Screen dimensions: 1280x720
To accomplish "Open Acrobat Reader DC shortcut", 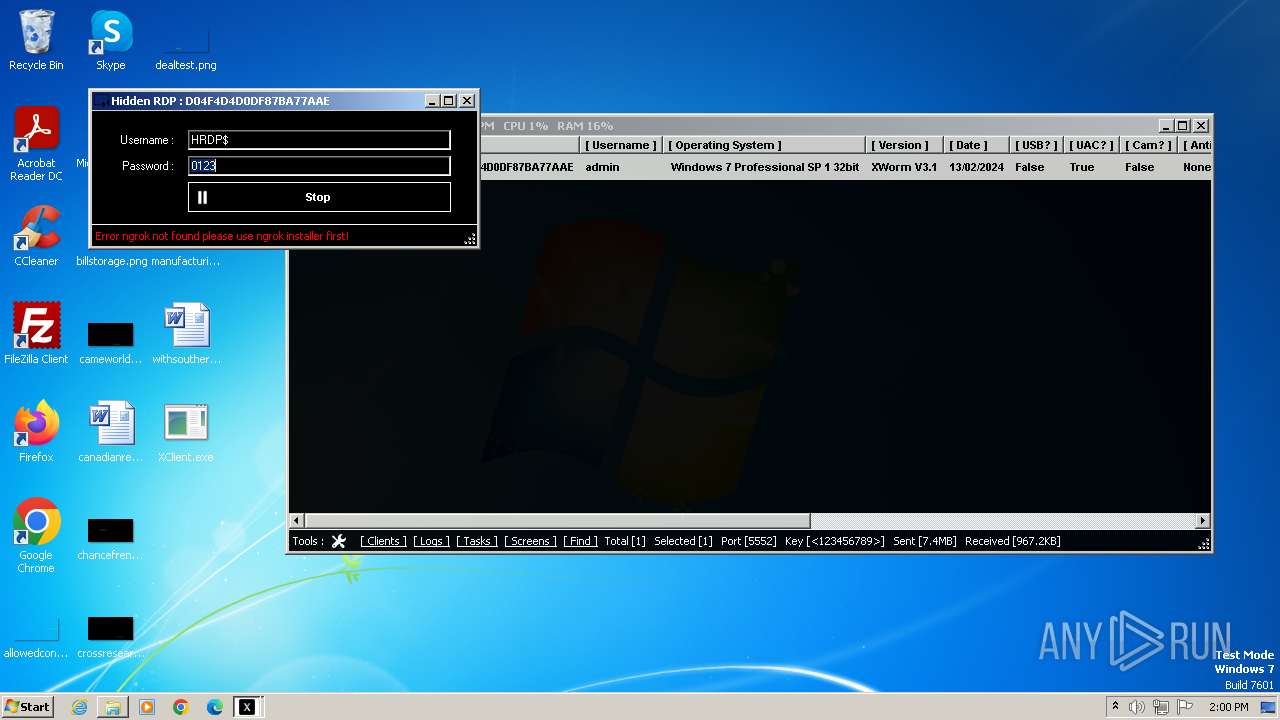I will click(36, 144).
